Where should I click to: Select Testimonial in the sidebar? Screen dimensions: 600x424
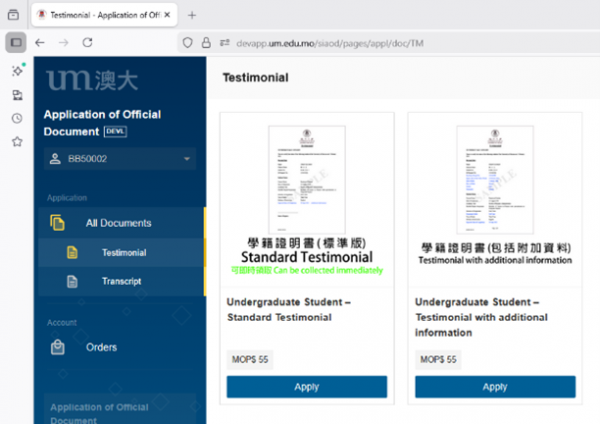[x=123, y=253]
